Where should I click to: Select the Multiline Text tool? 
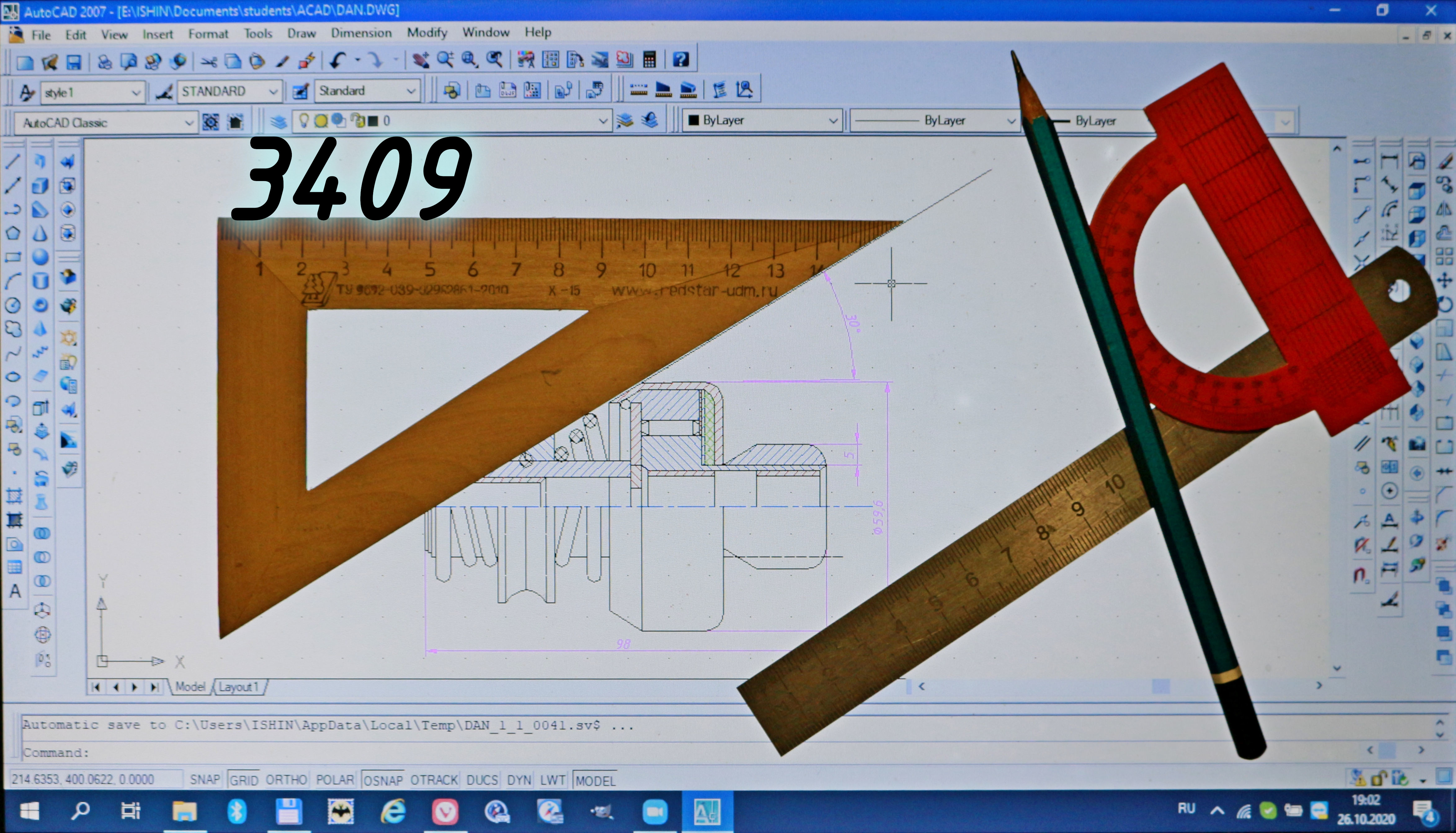[x=16, y=591]
